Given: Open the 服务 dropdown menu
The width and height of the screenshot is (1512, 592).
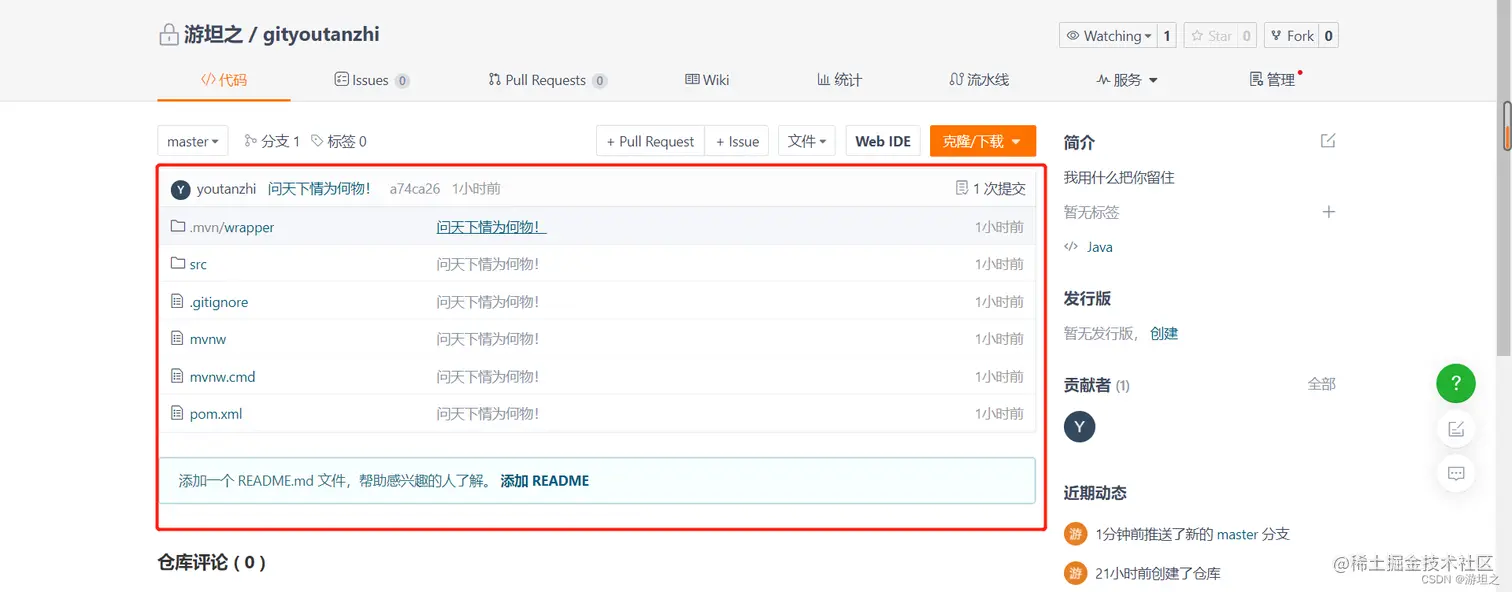Looking at the screenshot, I should pyautogui.click(x=1127, y=80).
